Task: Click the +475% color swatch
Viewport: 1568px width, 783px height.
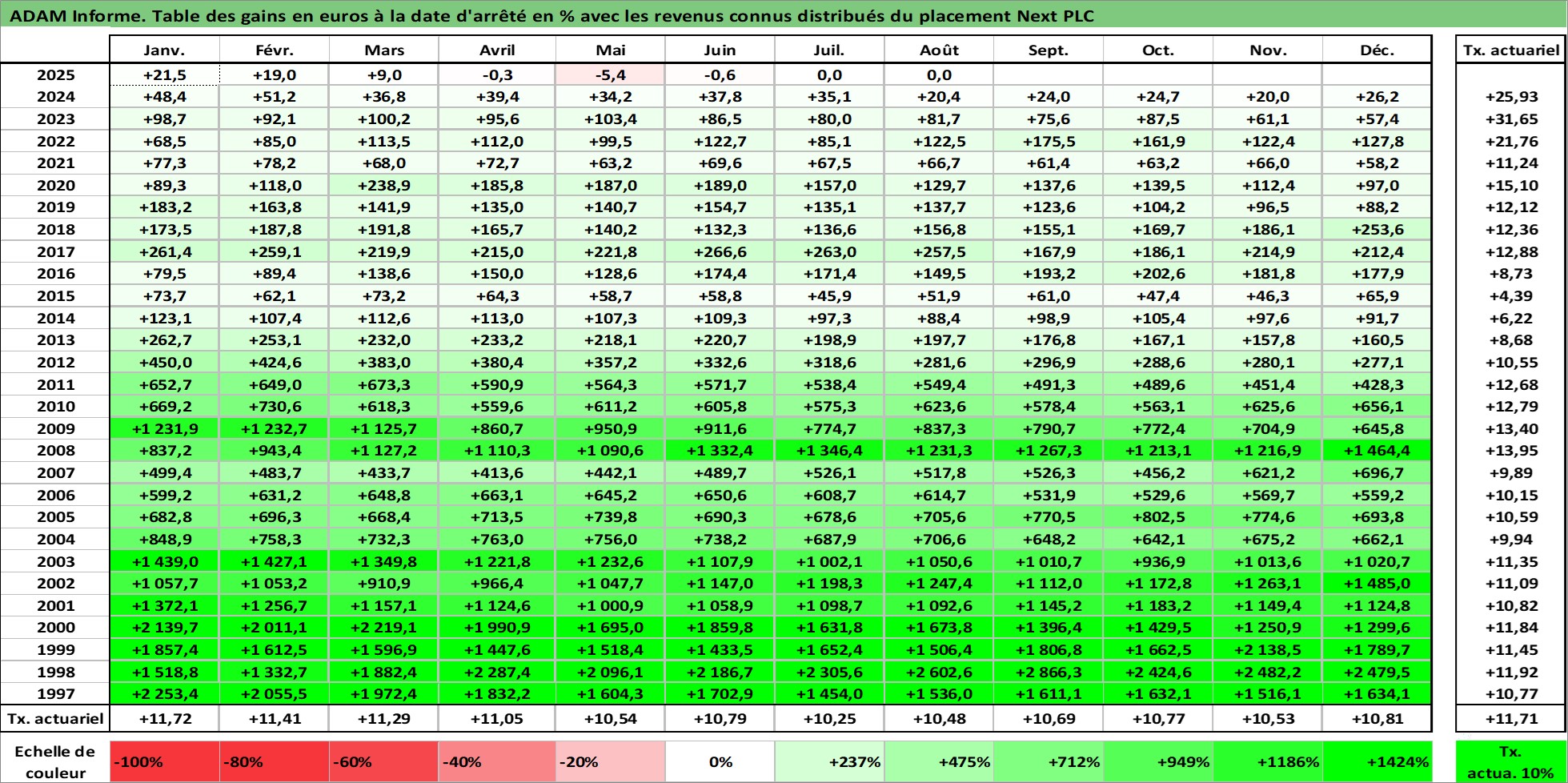Action: click(x=939, y=762)
